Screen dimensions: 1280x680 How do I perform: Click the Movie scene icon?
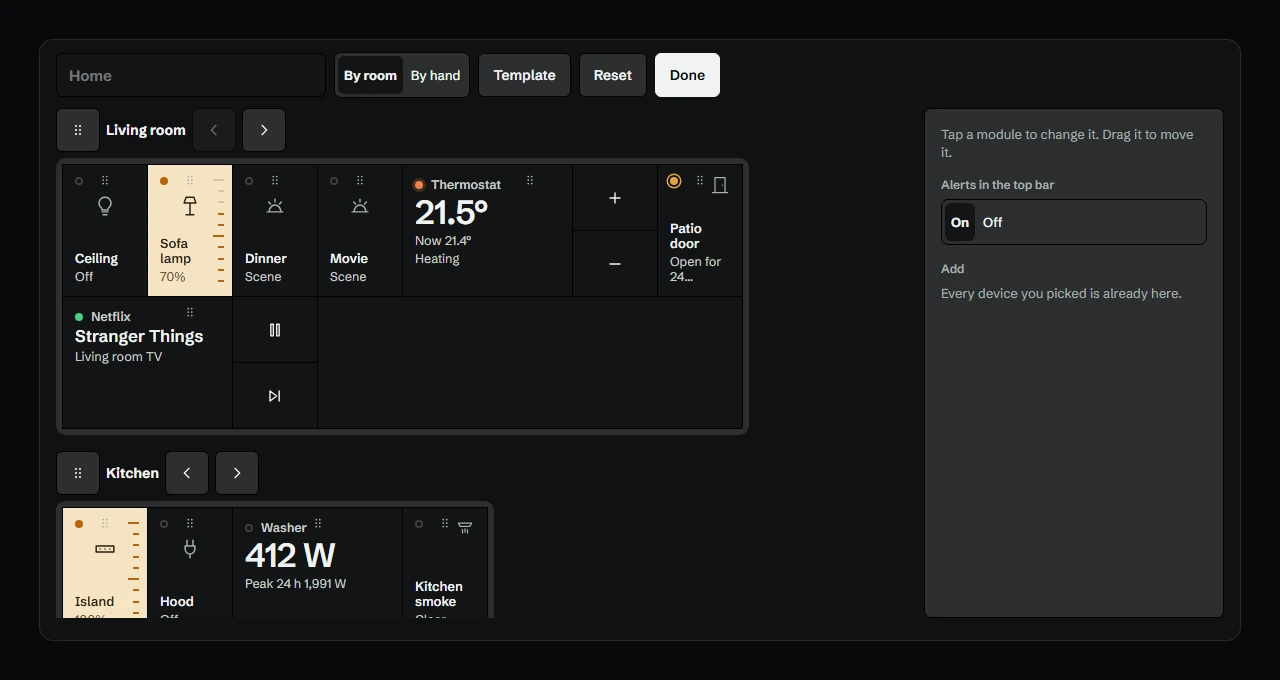click(360, 206)
